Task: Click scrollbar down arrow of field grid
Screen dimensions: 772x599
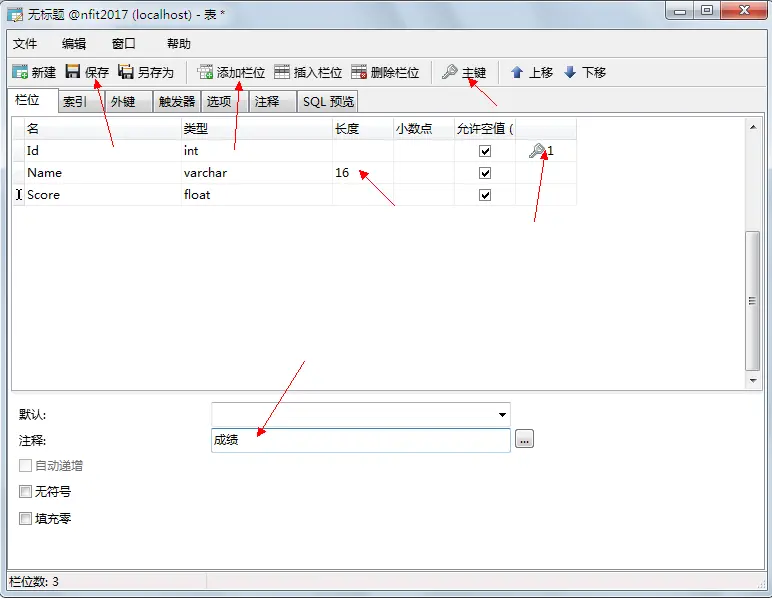Action: pyautogui.click(x=753, y=380)
